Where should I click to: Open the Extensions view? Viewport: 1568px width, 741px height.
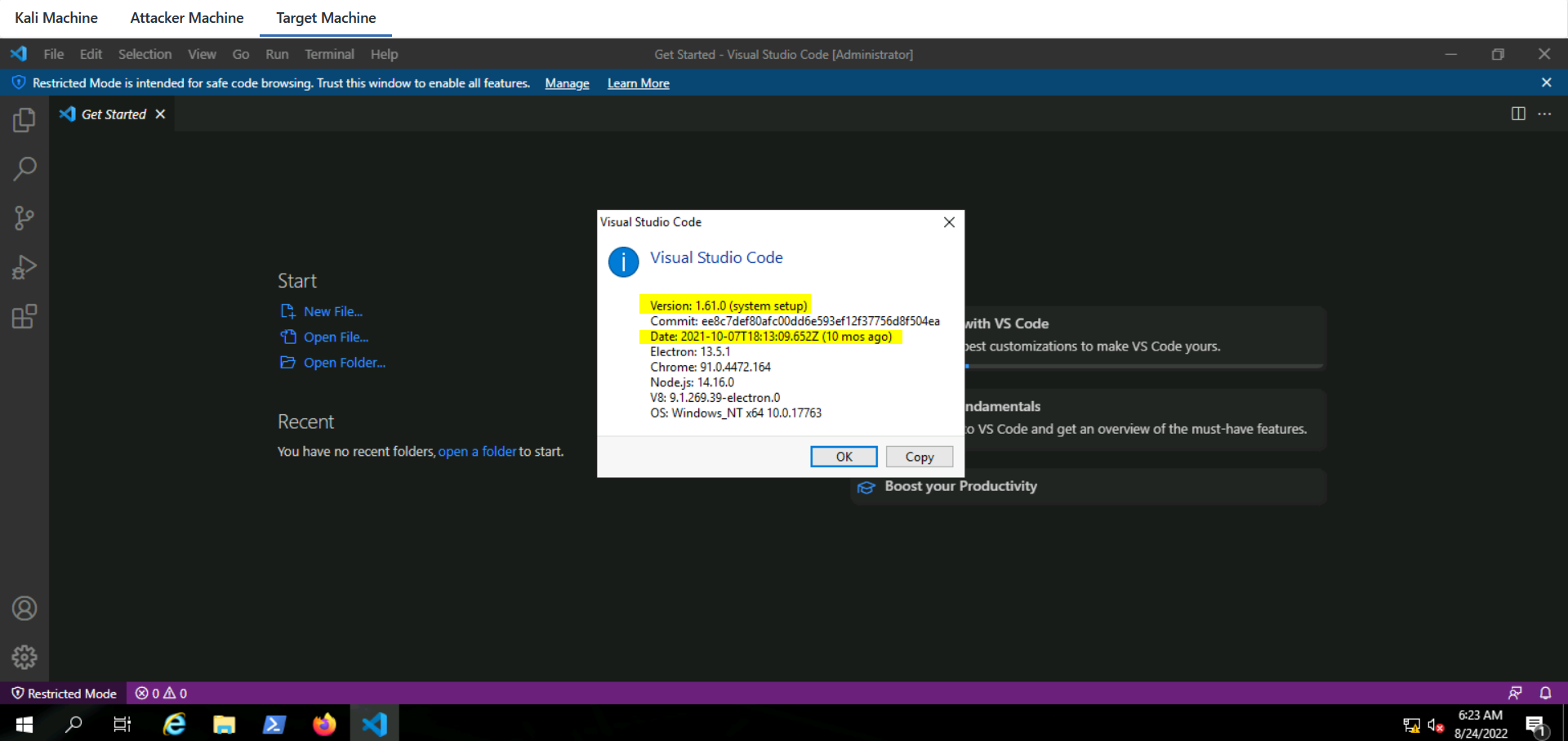coord(24,316)
